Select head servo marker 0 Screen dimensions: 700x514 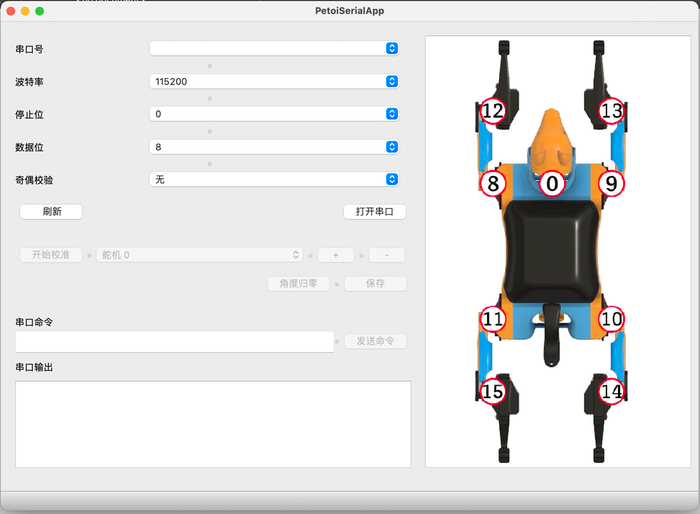coord(552,184)
